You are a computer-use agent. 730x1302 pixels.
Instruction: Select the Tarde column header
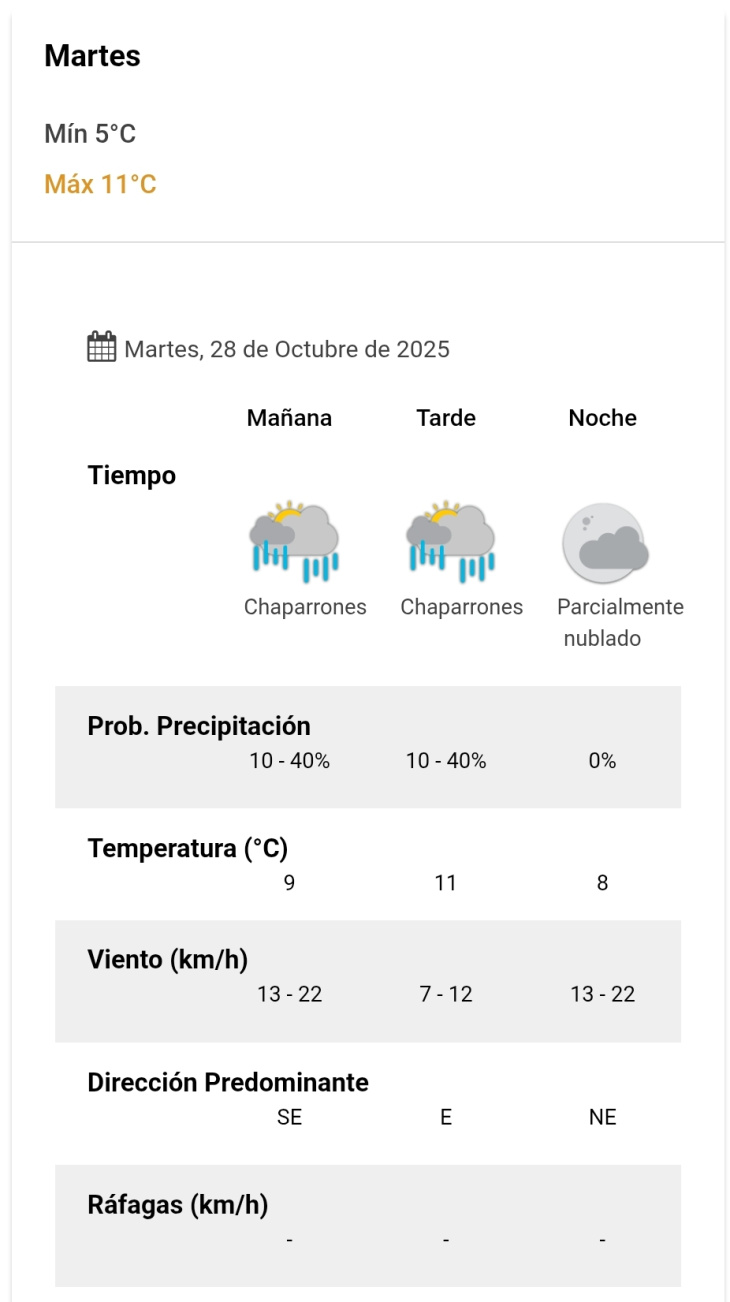point(446,418)
